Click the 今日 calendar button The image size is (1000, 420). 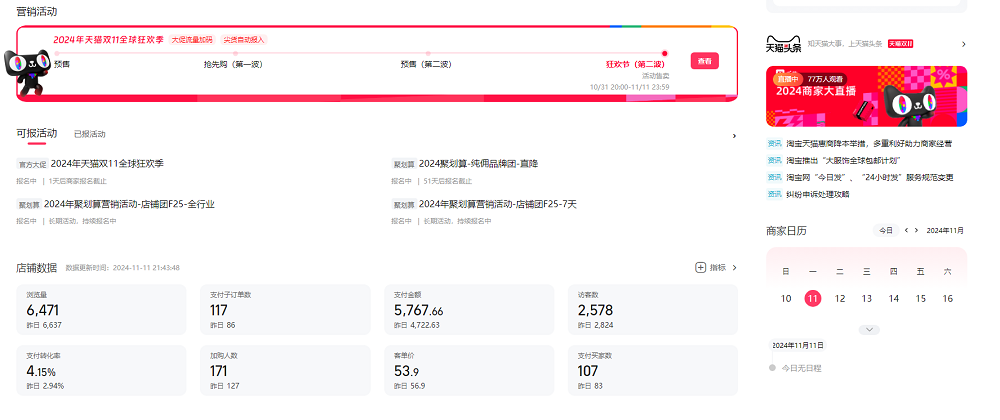(886, 230)
